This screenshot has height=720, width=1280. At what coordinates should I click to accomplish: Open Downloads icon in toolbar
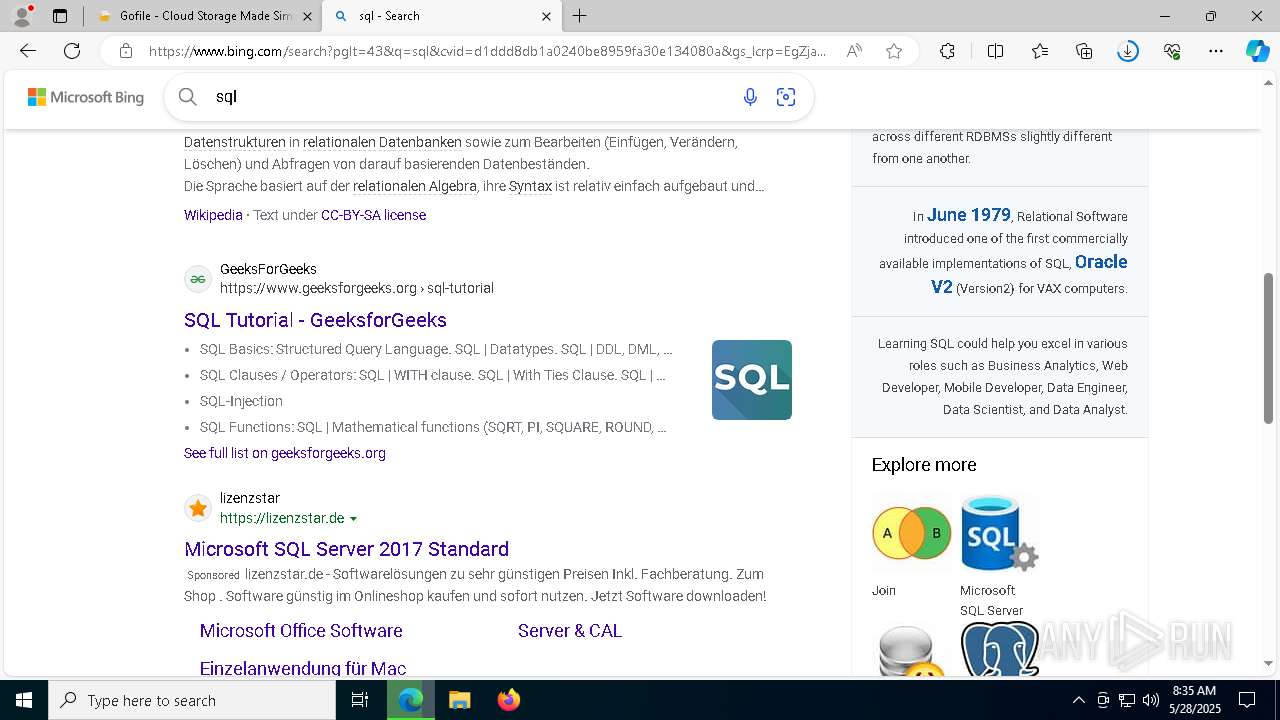coord(1128,51)
